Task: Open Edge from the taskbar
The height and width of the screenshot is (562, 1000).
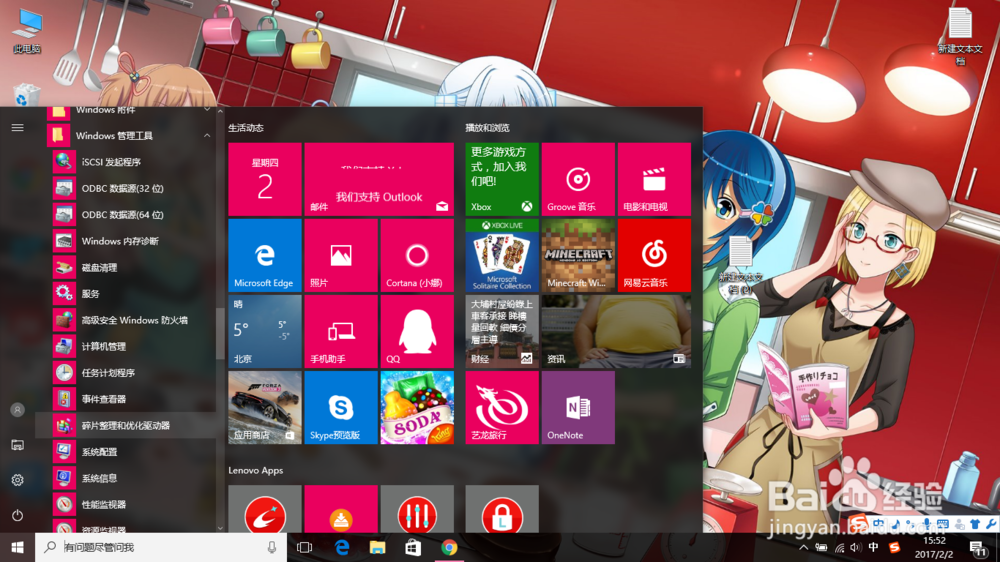Action: 342,547
